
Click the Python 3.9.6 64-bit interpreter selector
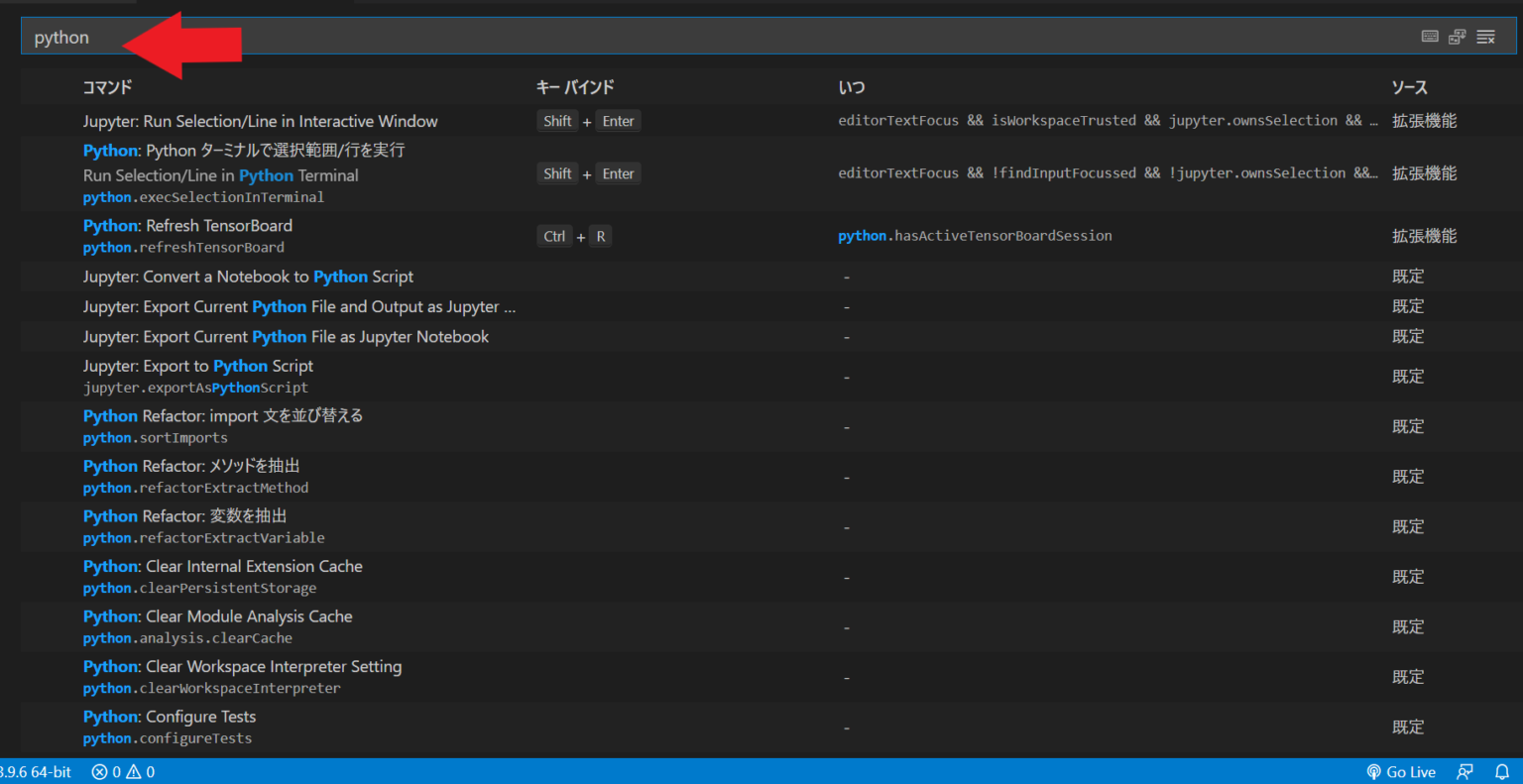coord(36,772)
